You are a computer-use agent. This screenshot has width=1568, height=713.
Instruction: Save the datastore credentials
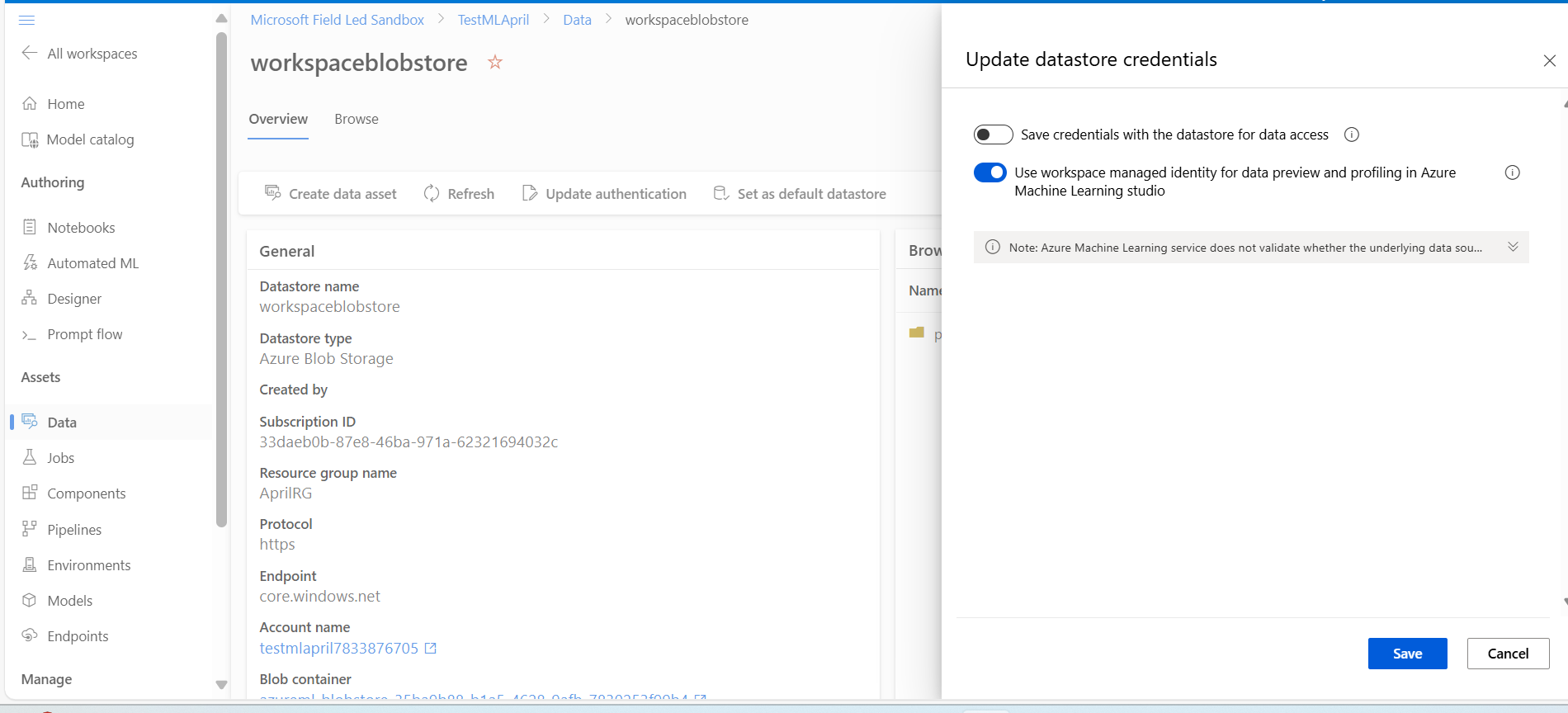click(1407, 654)
